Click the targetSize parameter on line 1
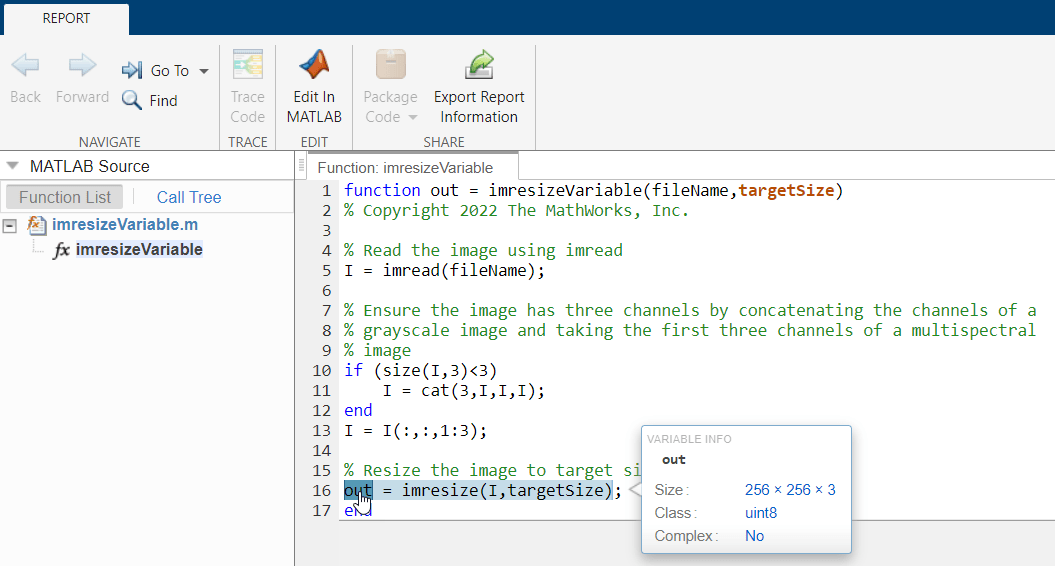Image resolution: width=1055 pixels, height=566 pixels. [785, 190]
